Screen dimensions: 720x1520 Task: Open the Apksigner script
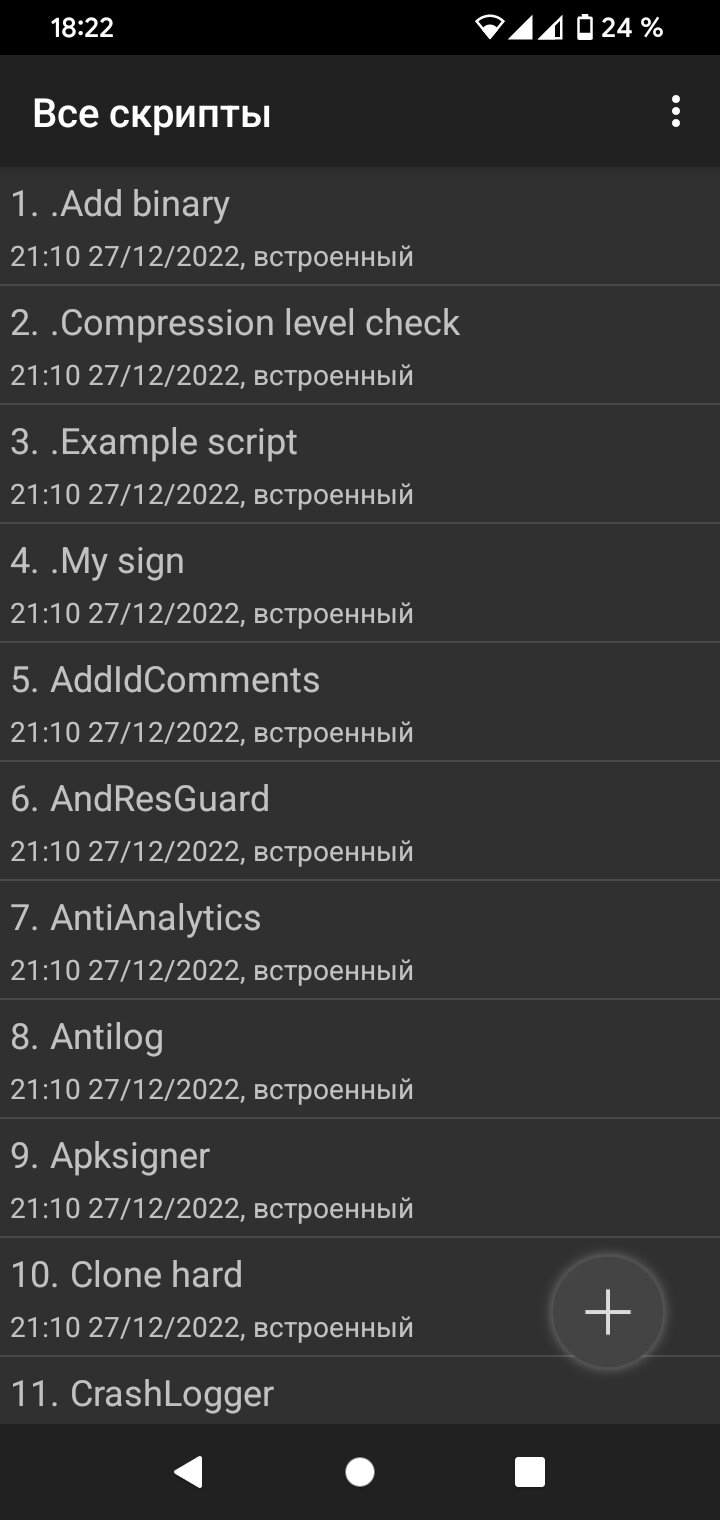point(360,1178)
